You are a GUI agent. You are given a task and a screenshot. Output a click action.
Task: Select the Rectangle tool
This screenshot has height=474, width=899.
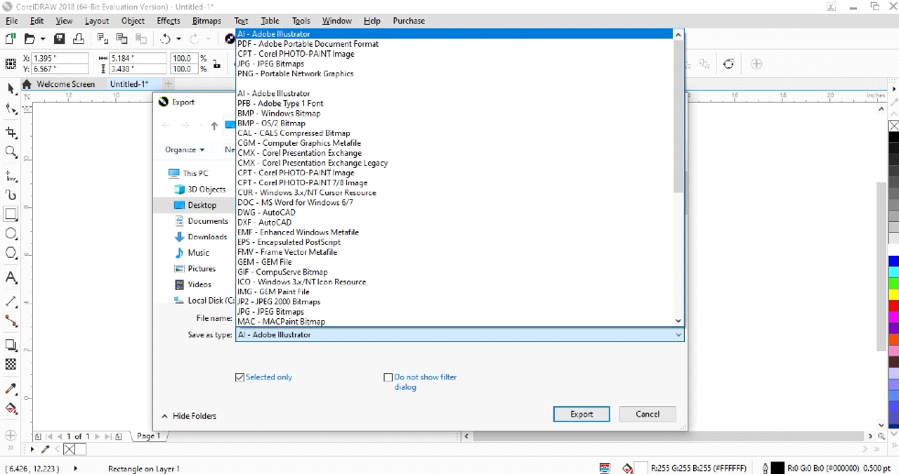click(x=11, y=214)
